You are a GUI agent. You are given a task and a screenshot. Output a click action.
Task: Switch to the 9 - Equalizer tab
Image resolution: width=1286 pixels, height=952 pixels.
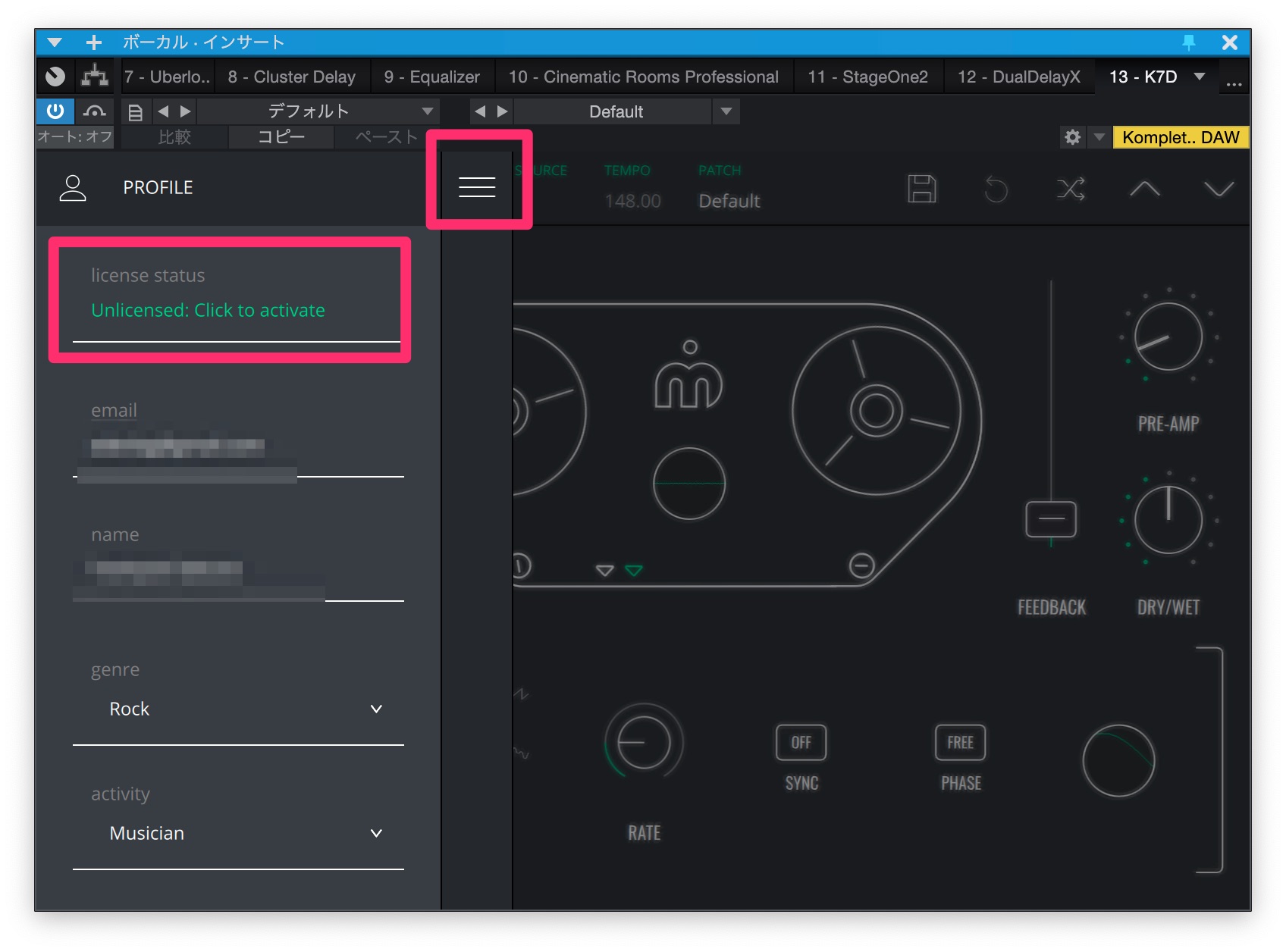click(431, 77)
